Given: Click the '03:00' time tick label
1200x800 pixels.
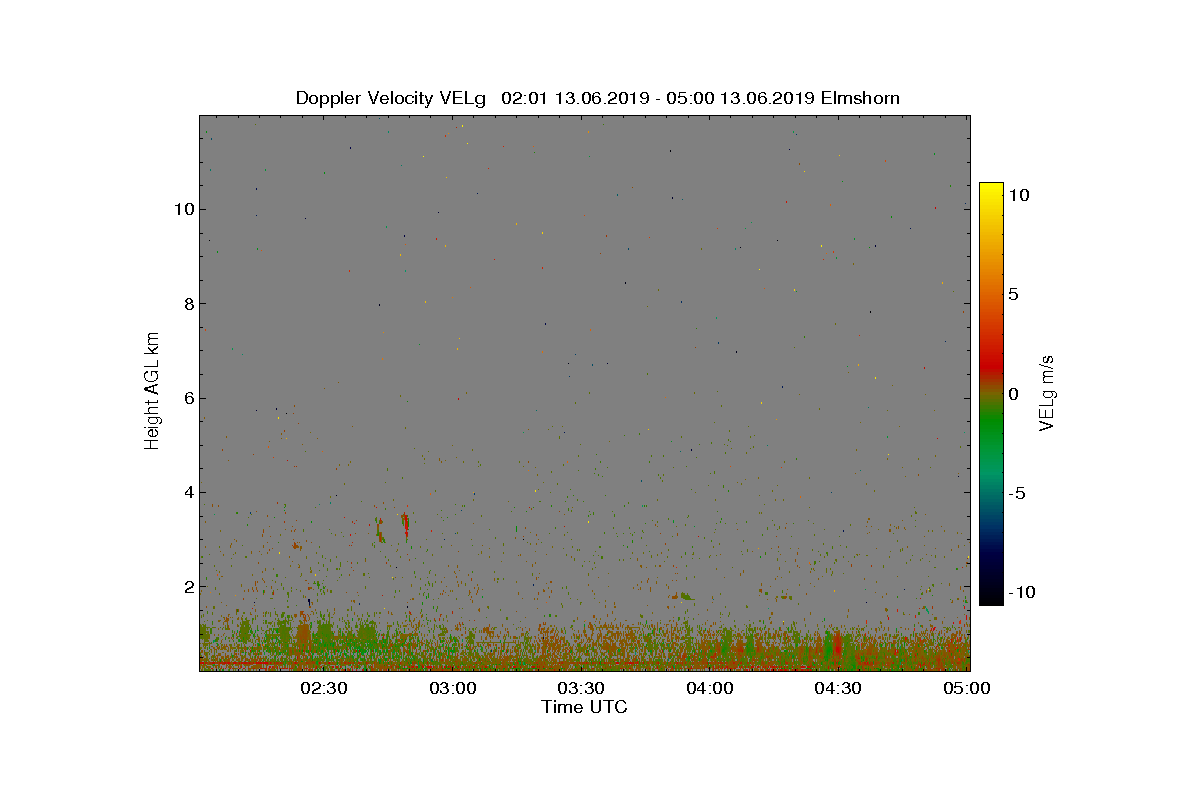Looking at the screenshot, I should (x=452, y=689).
